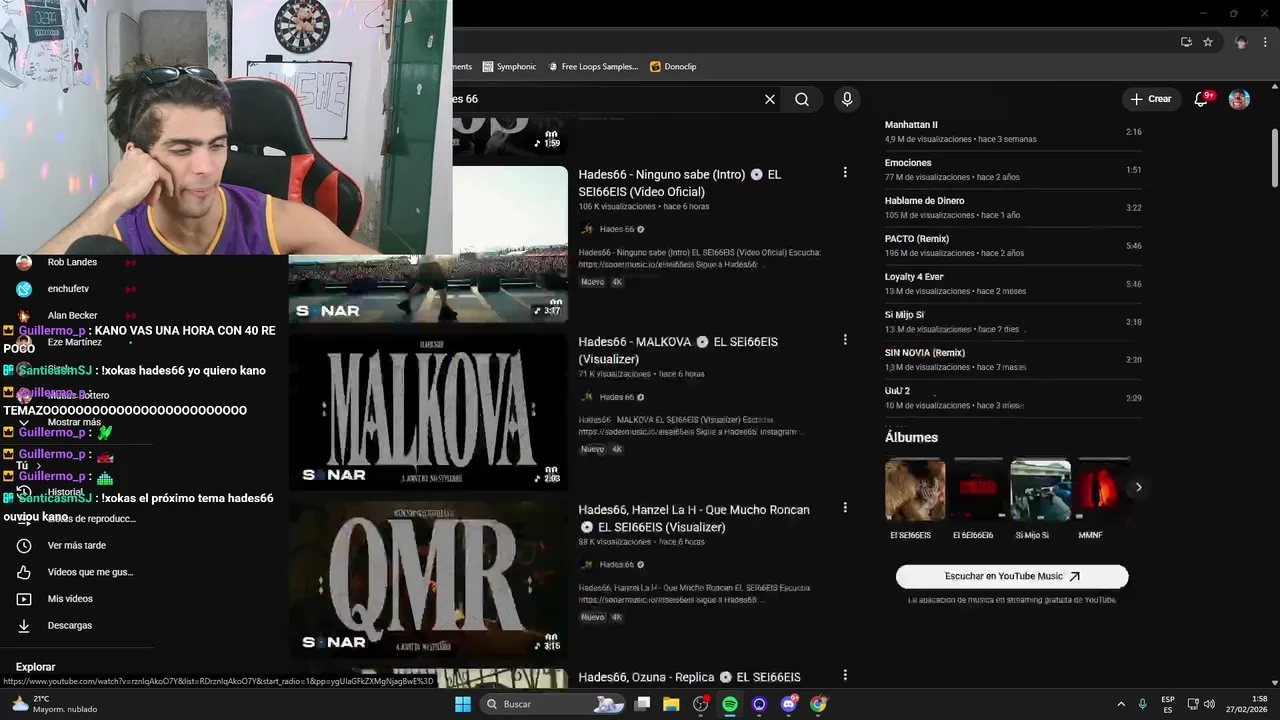The height and width of the screenshot is (720, 1280).
Task: Click the YouTube search magnifier button
Action: (x=802, y=99)
